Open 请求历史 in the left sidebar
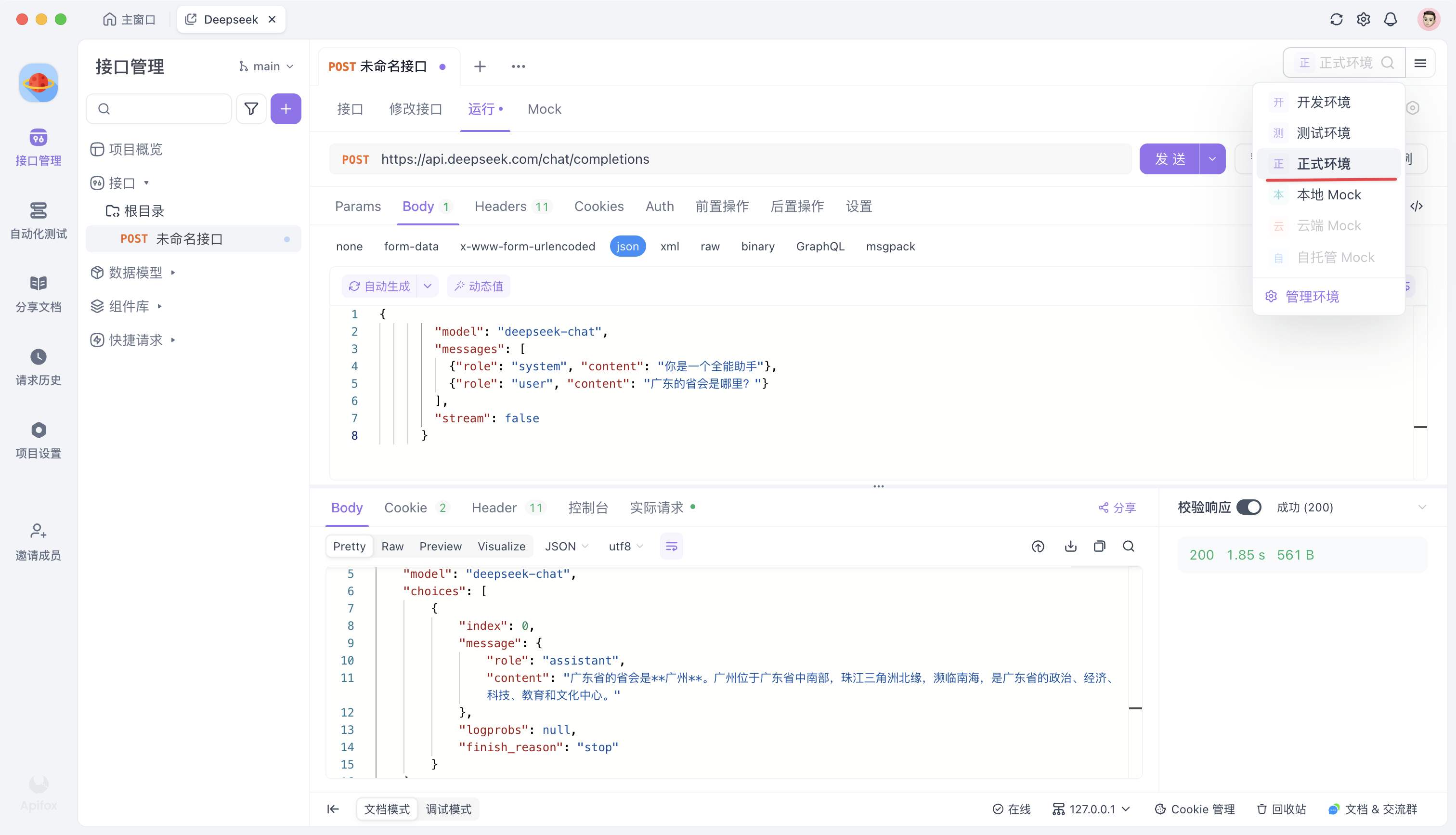 (x=39, y=367)
